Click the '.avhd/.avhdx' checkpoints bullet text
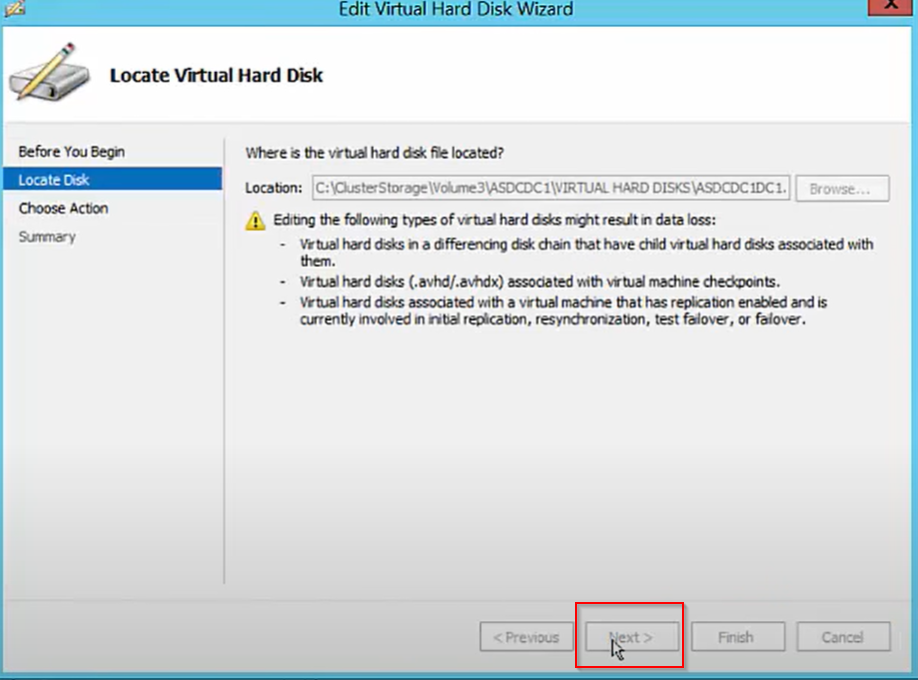 [x=540, y=282]
